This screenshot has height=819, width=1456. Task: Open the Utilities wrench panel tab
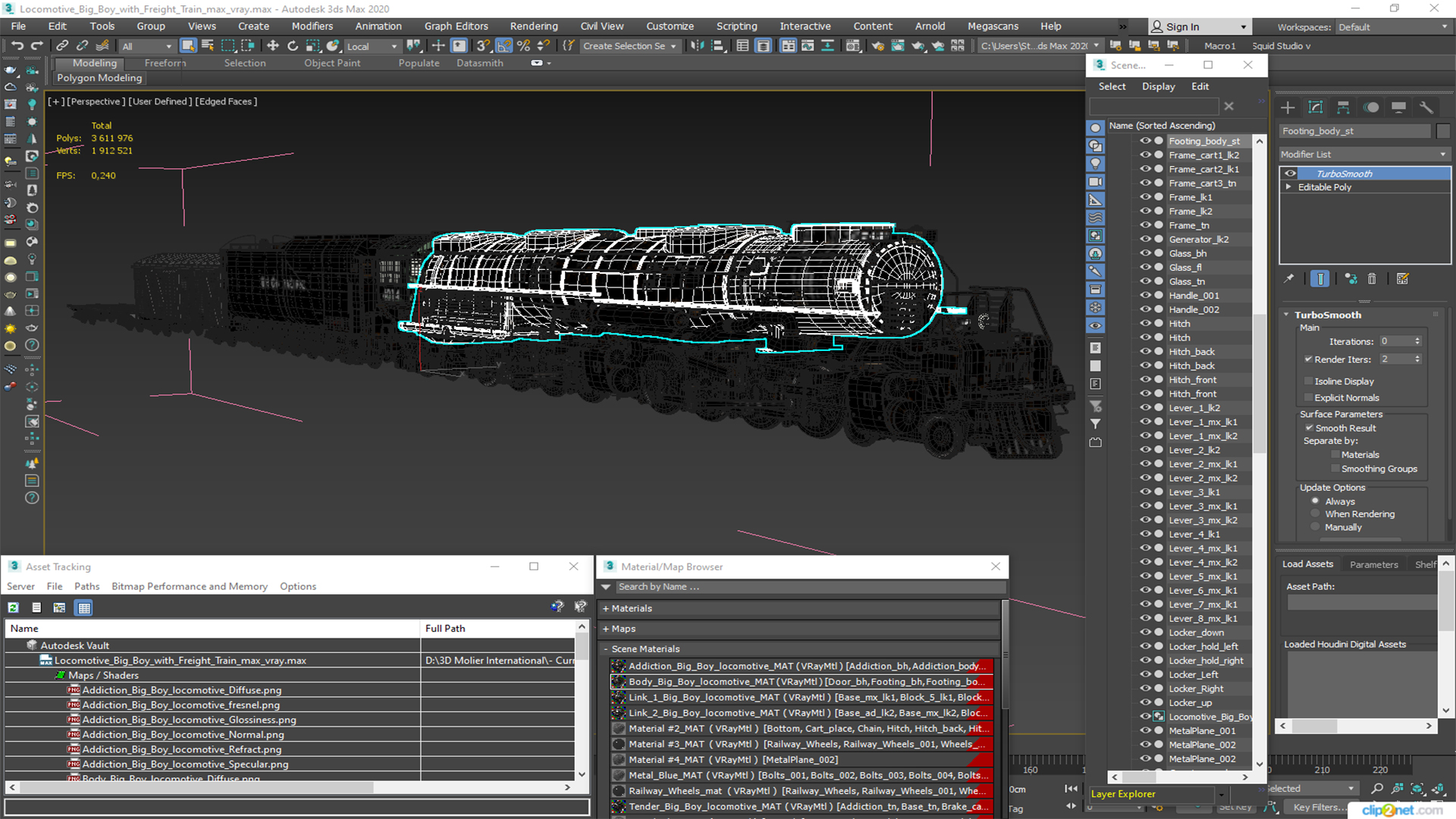[x=1426, y=107]
